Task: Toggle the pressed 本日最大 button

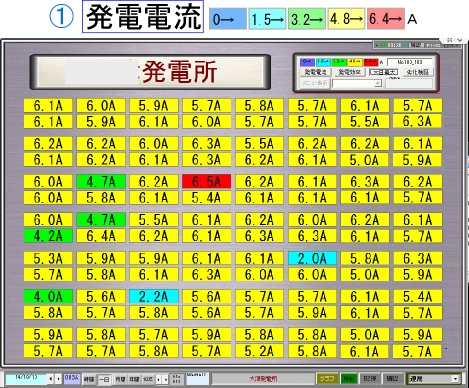Action: [384, 72]
